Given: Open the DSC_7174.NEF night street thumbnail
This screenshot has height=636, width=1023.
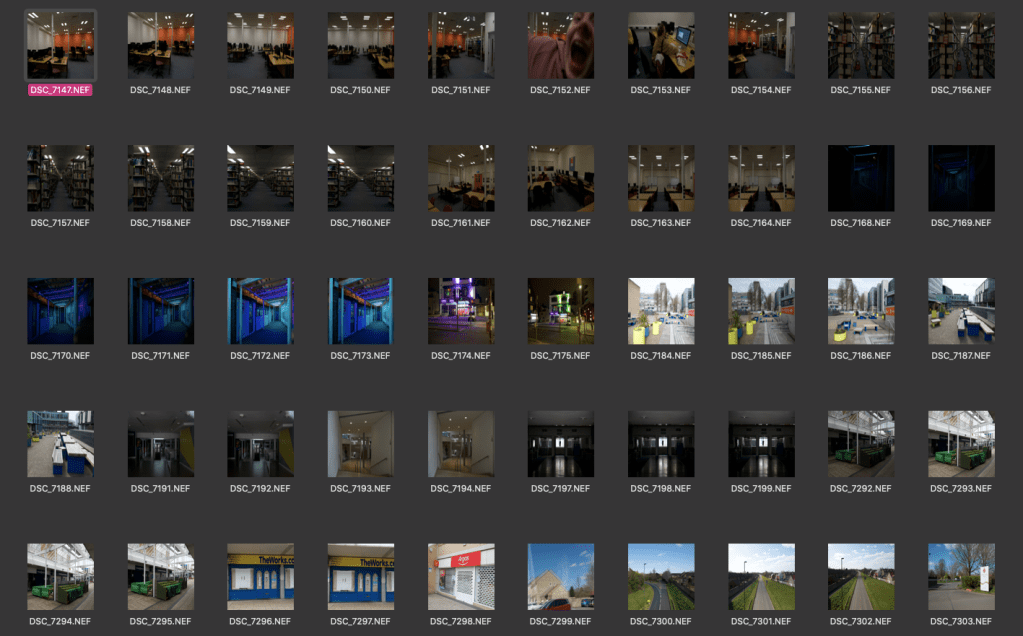Looking at the screenshot, I should tap(460, 311).
